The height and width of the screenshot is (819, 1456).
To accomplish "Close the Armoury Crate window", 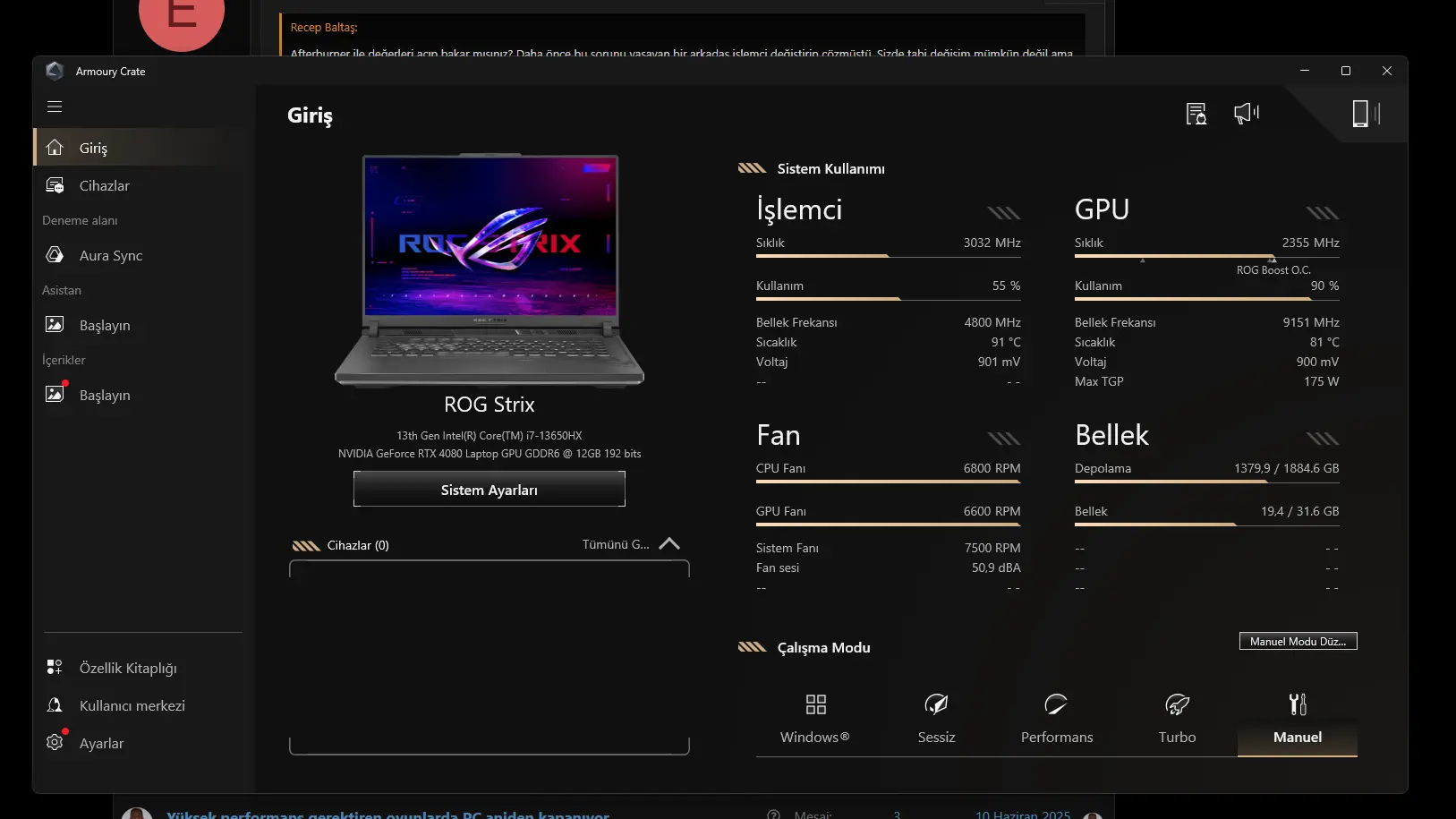I will coord(1387,71).
